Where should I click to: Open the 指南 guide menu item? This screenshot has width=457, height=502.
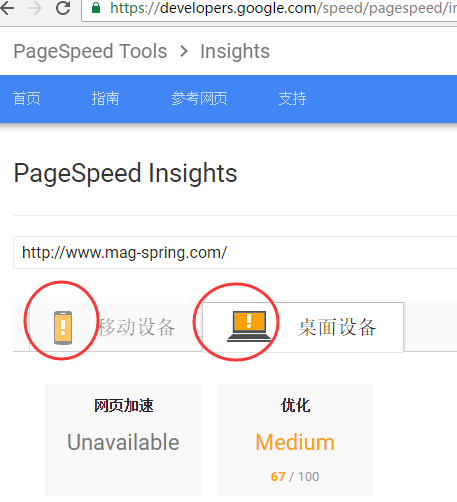(105, 99)
